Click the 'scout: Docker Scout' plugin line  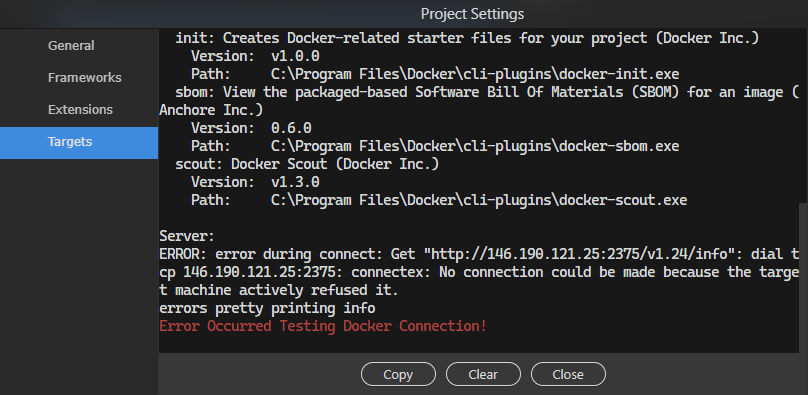(x=307, y=164)
